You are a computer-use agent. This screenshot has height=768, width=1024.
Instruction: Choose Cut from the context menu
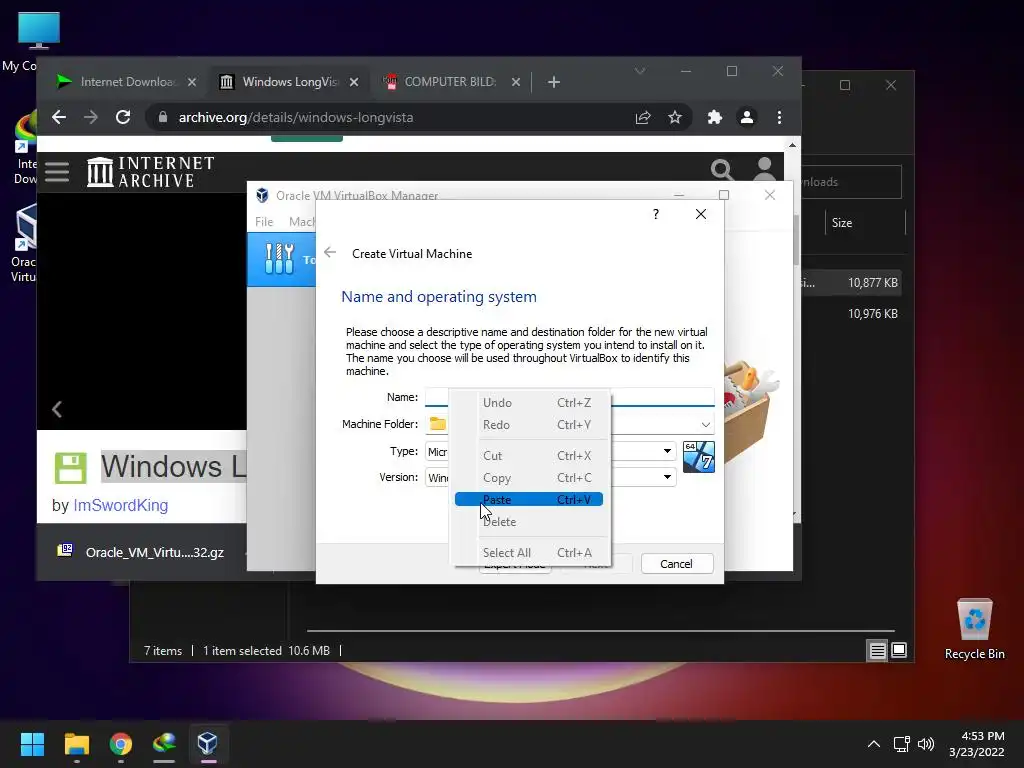click(528, 456)
